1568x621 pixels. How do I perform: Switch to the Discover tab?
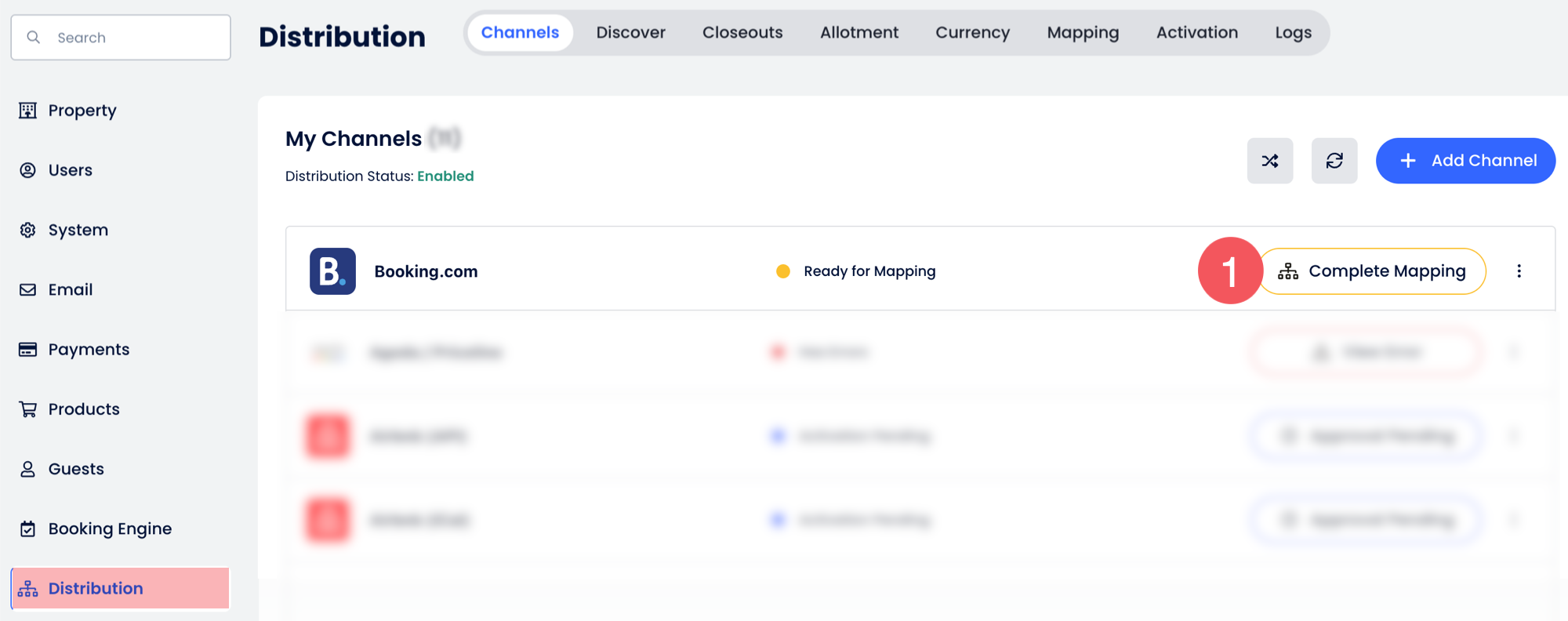[630, 33]
